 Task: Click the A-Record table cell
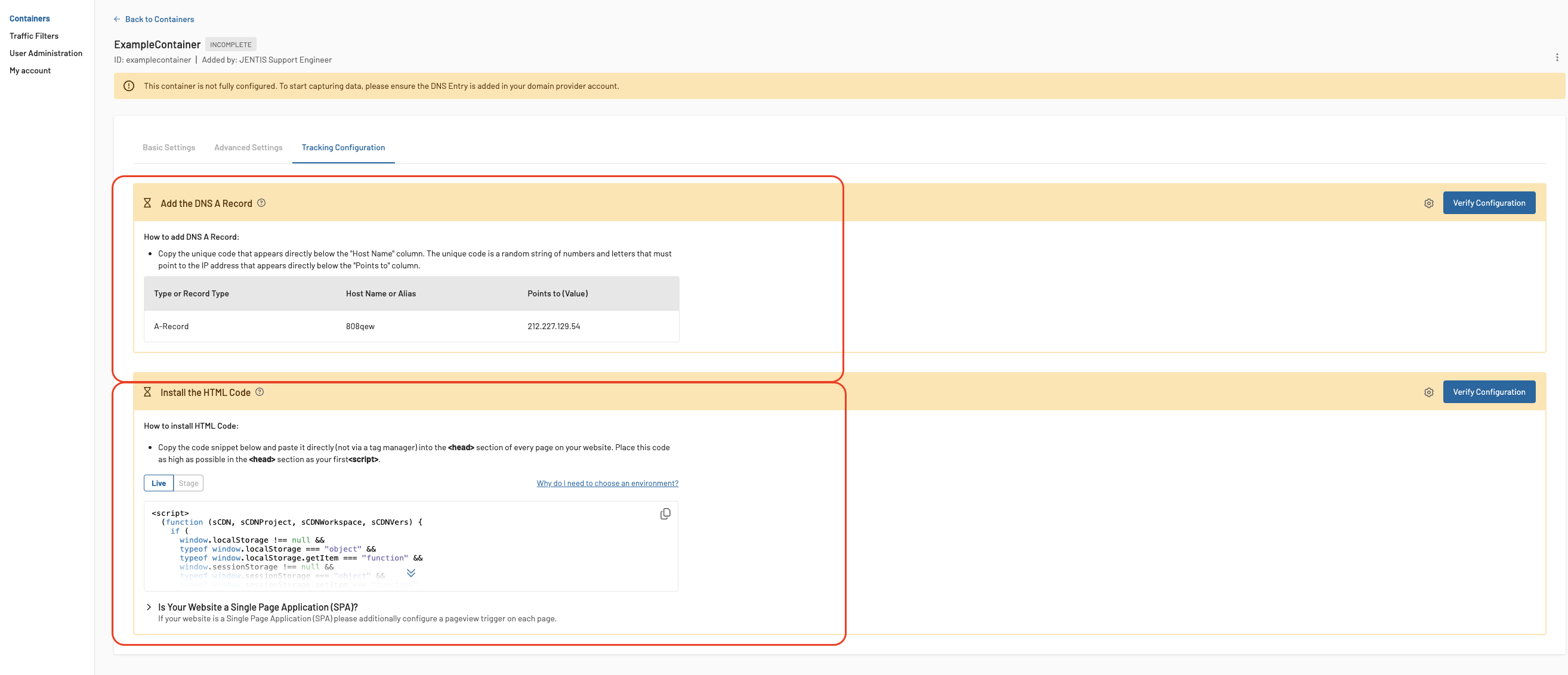172,327
